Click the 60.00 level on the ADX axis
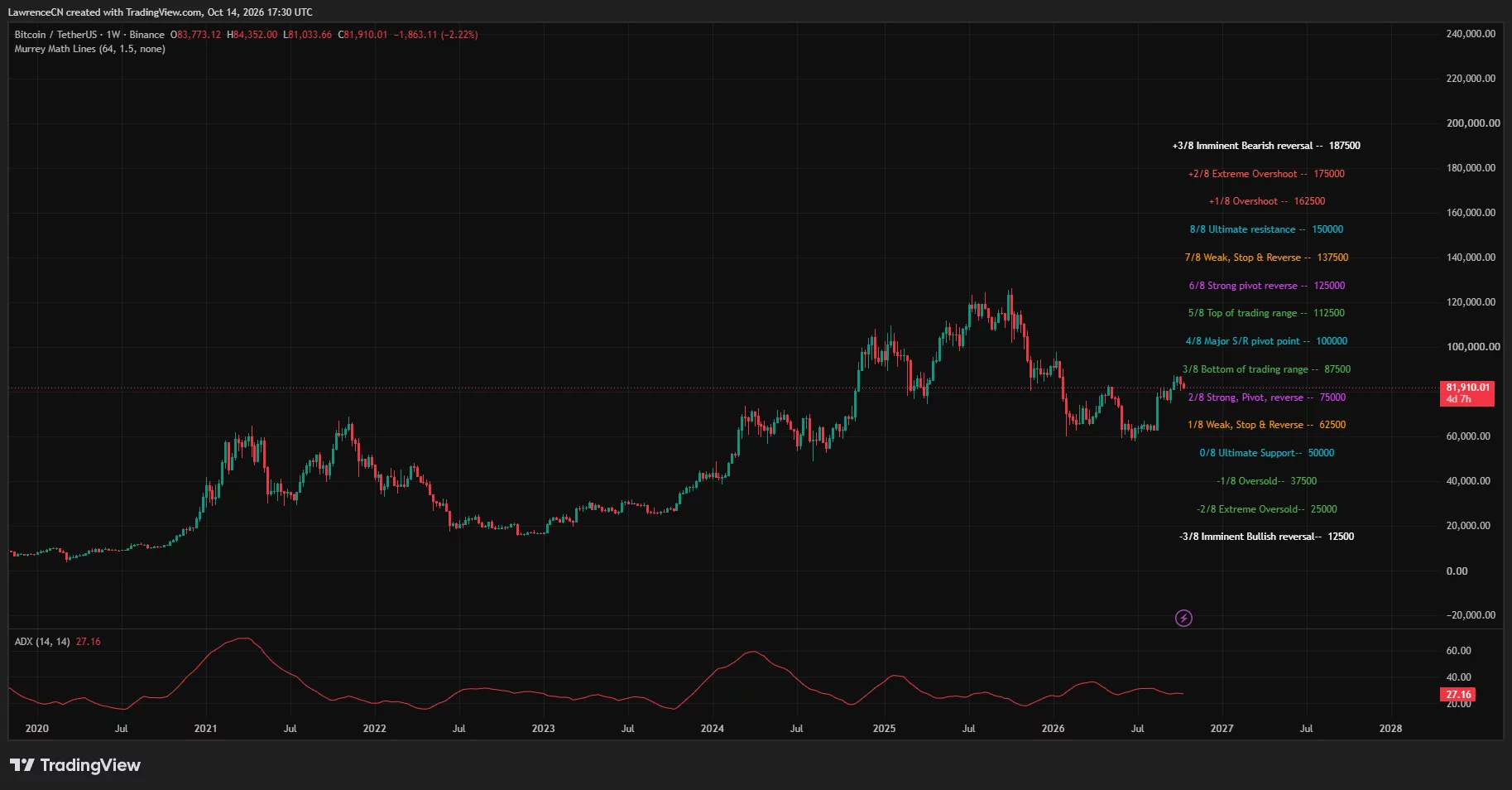 click(1458, 651)
